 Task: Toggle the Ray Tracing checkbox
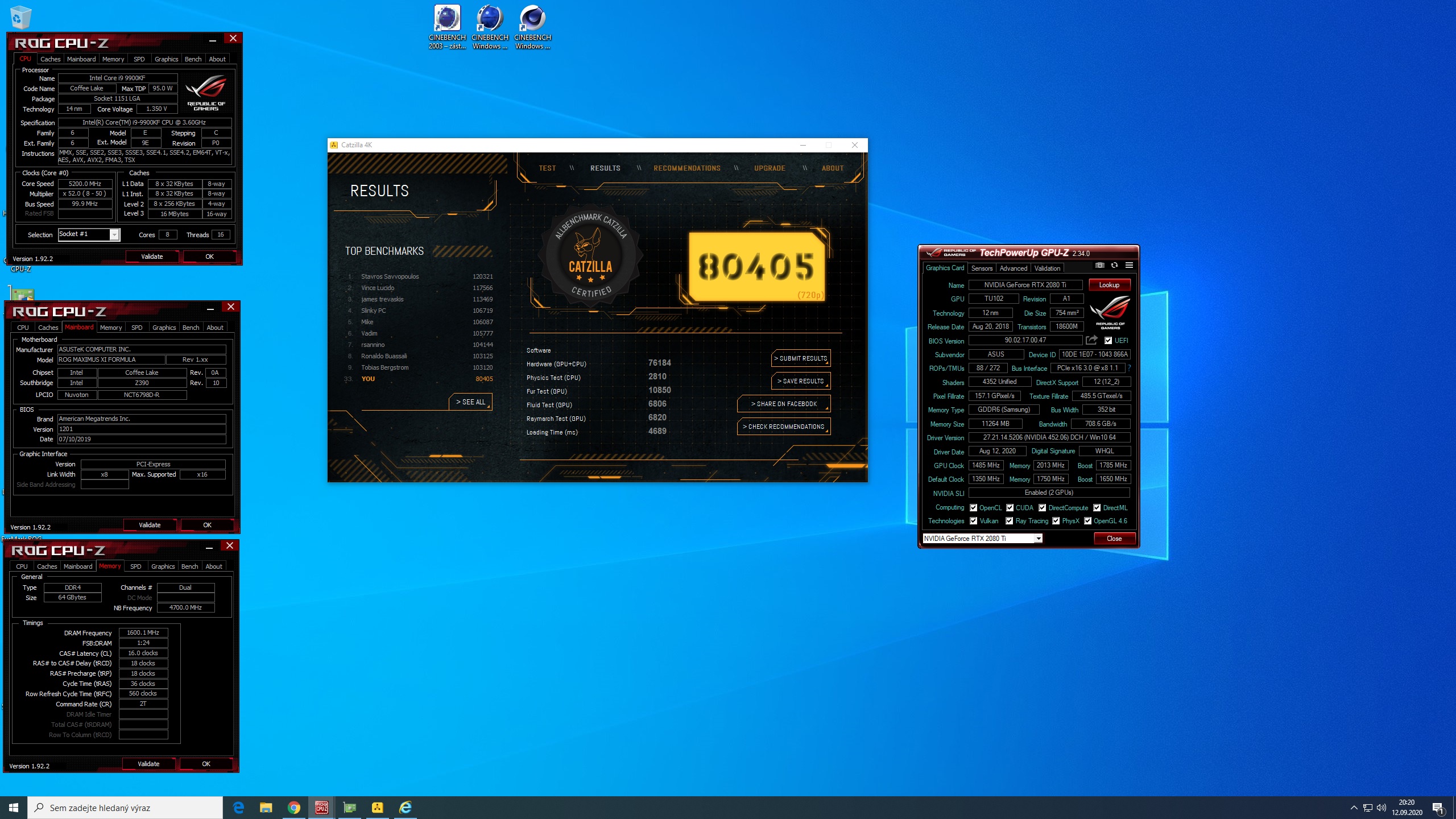click(x=1009, y=521)
